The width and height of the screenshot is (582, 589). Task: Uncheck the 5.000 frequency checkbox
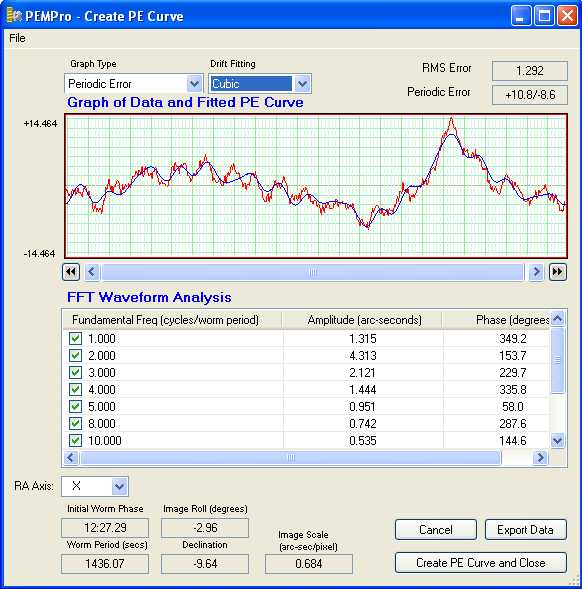[x=75, y=406]
